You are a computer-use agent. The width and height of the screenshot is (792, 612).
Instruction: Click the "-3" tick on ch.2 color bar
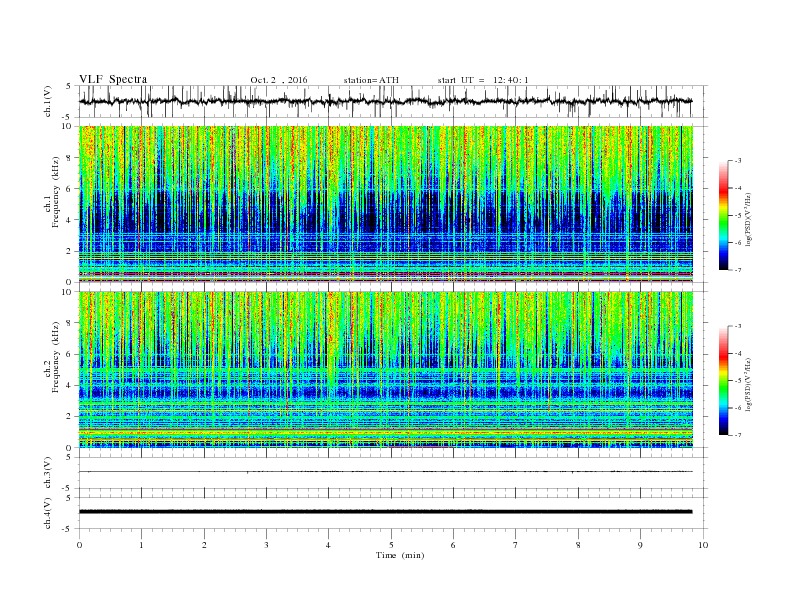tap(737, 326)
